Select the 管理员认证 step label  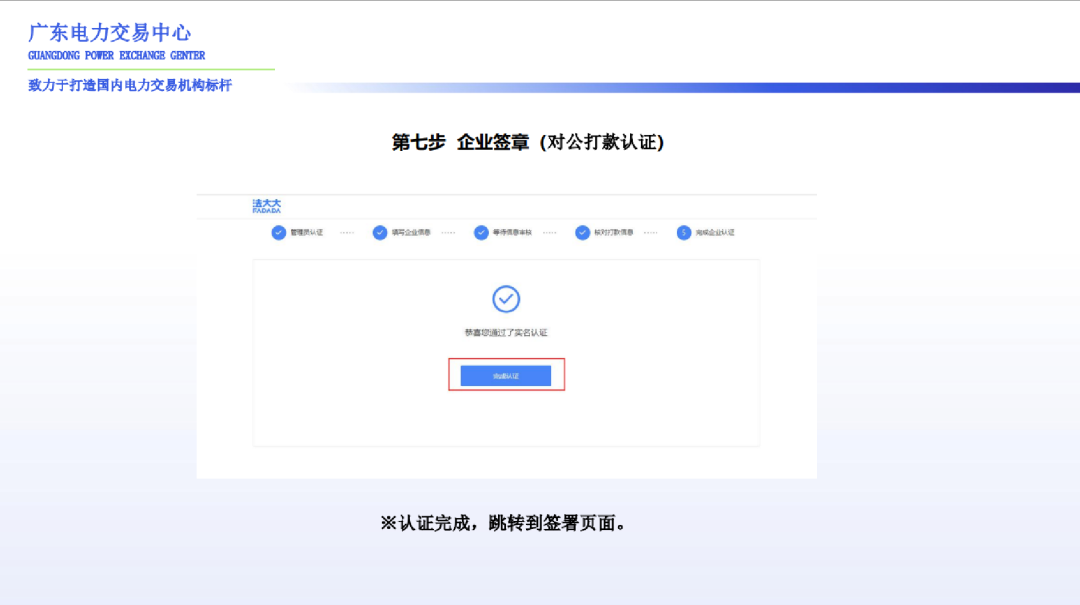tap(308, 232)
